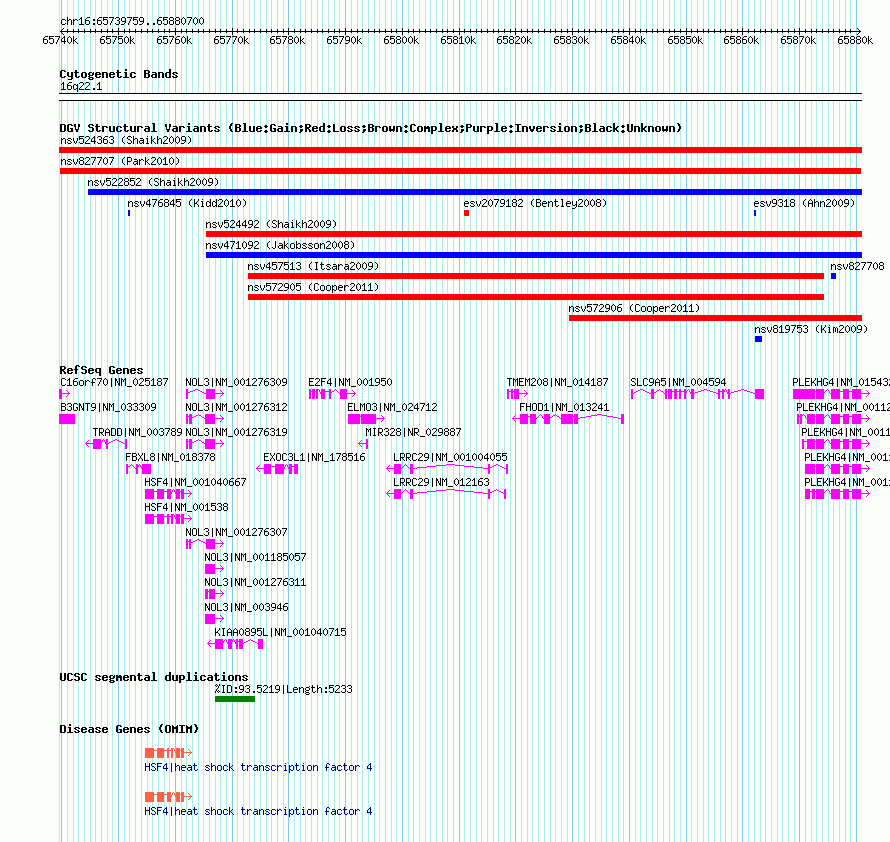Click the 65740k ruler tick label
Image resolution: width=890 pixels, height=842 pixels.
(60, 40)
